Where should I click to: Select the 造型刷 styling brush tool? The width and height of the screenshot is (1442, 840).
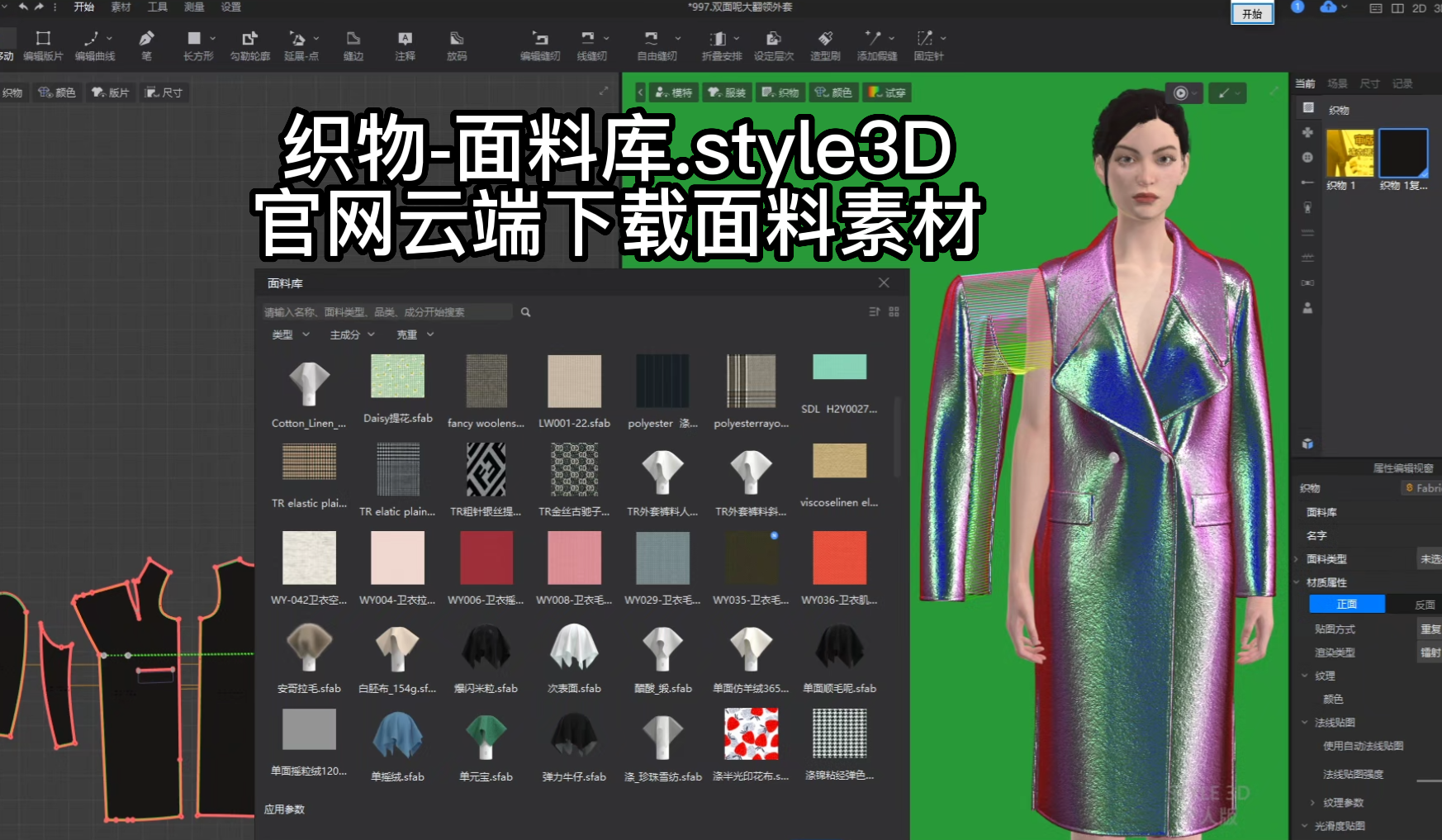pyautogui.click(x=825, y=45)
